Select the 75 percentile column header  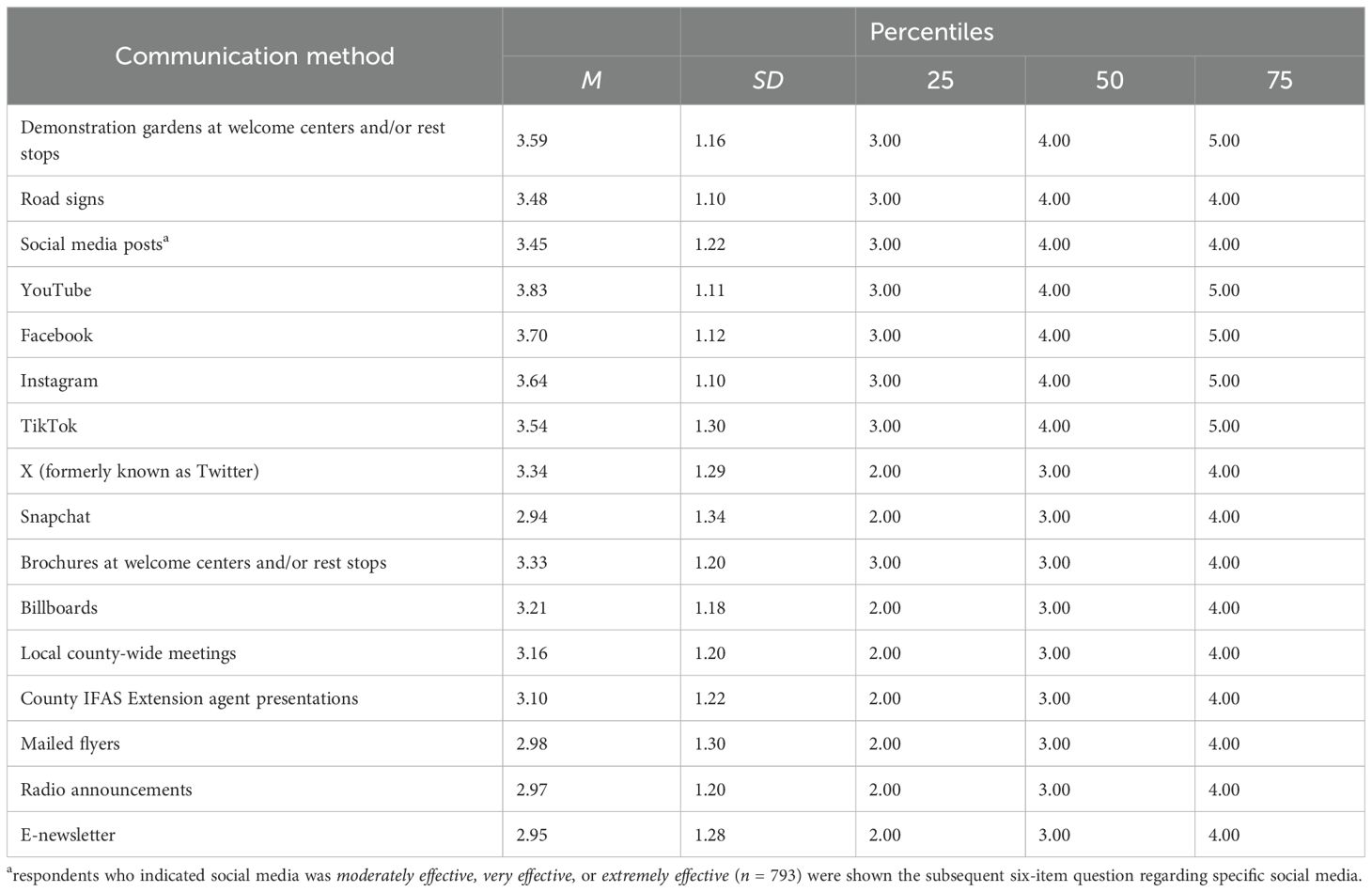[1279, 80]
